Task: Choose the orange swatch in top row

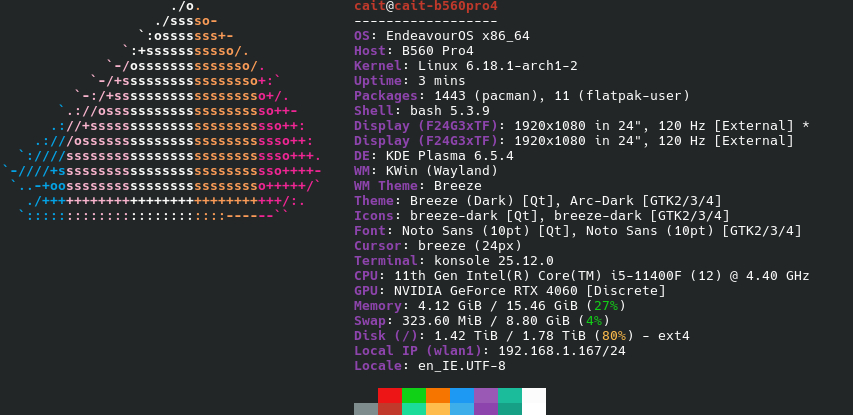Action: coord(437,395)
